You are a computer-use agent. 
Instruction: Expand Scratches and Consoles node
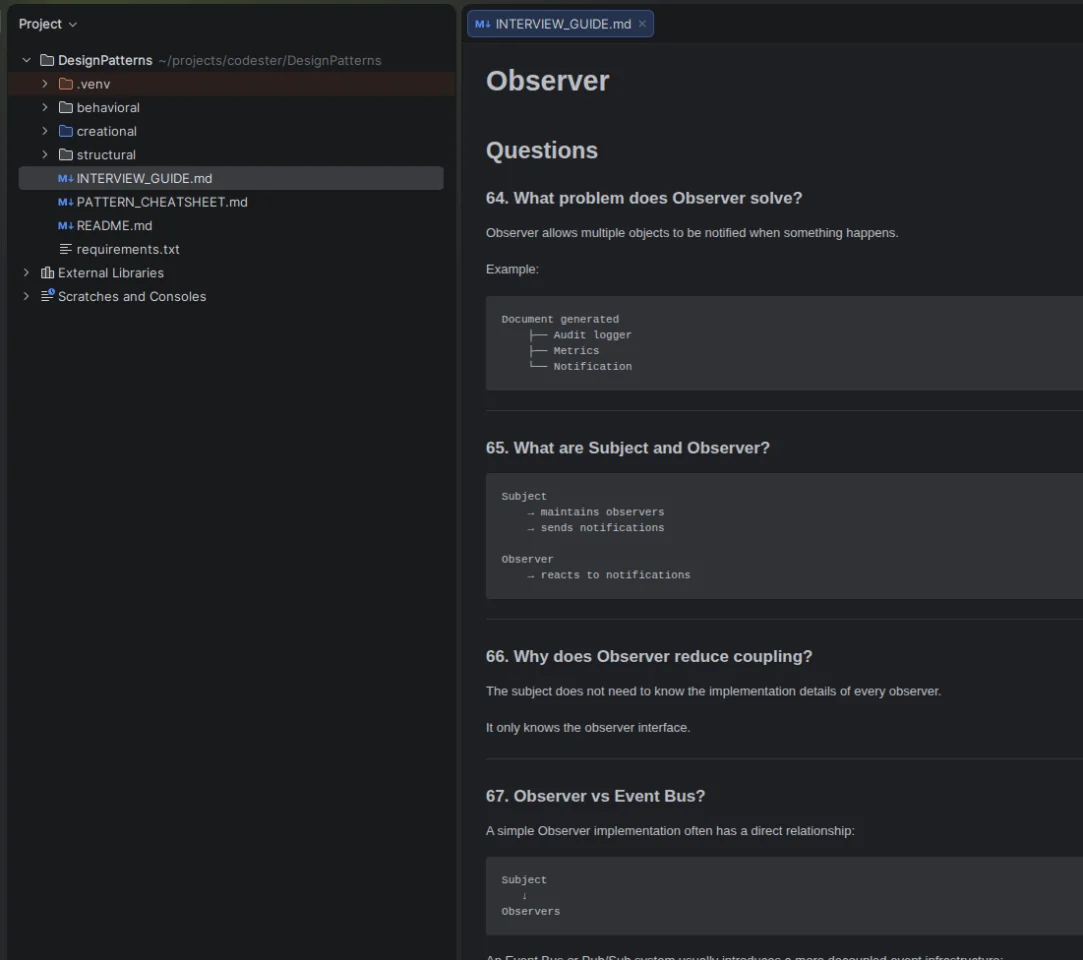[x=26, y=296]
